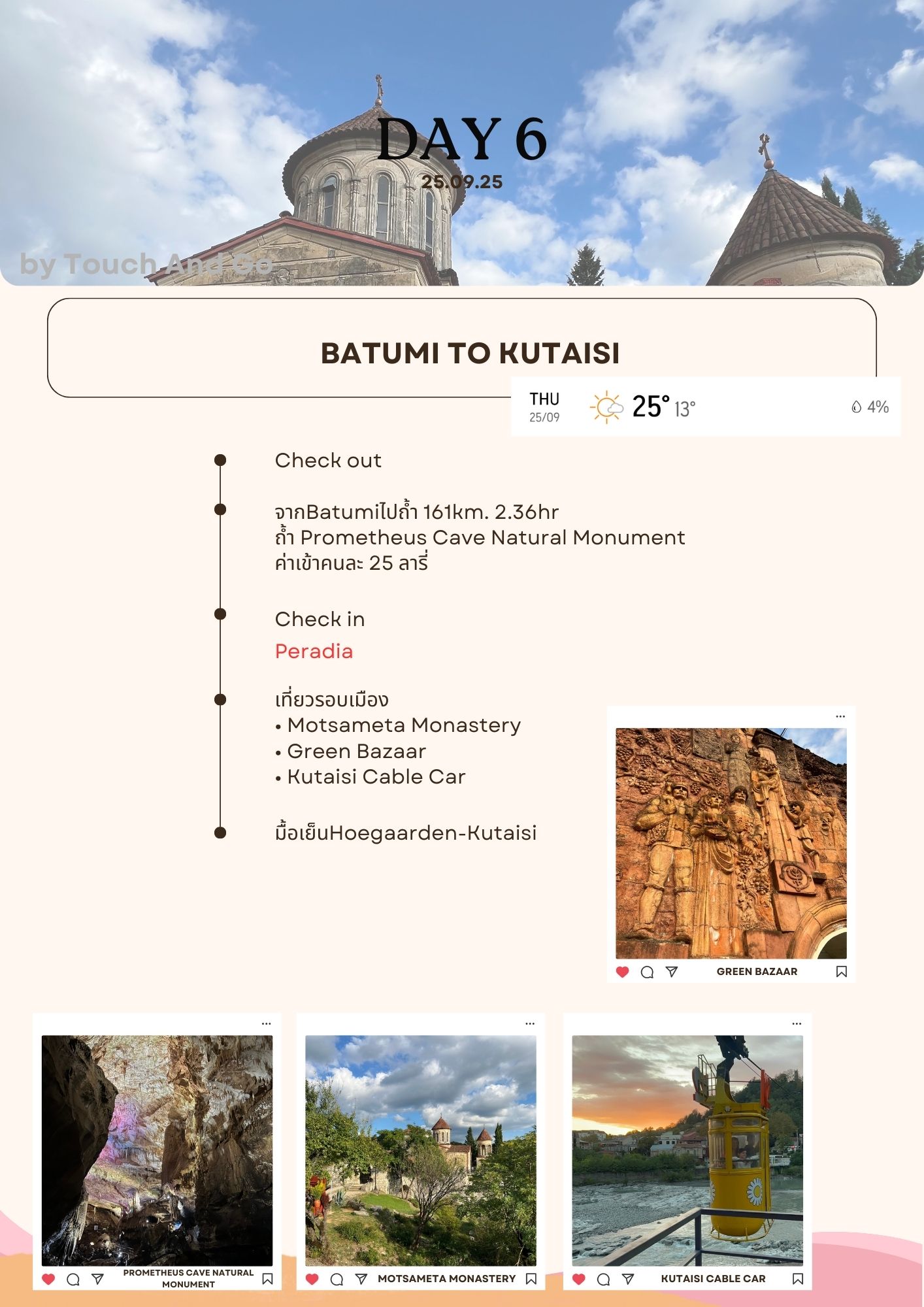This screenshot has width=924, height=1307.
Task: Click share icon on Motsameta Monastery card
Action: coord(361,1279)
